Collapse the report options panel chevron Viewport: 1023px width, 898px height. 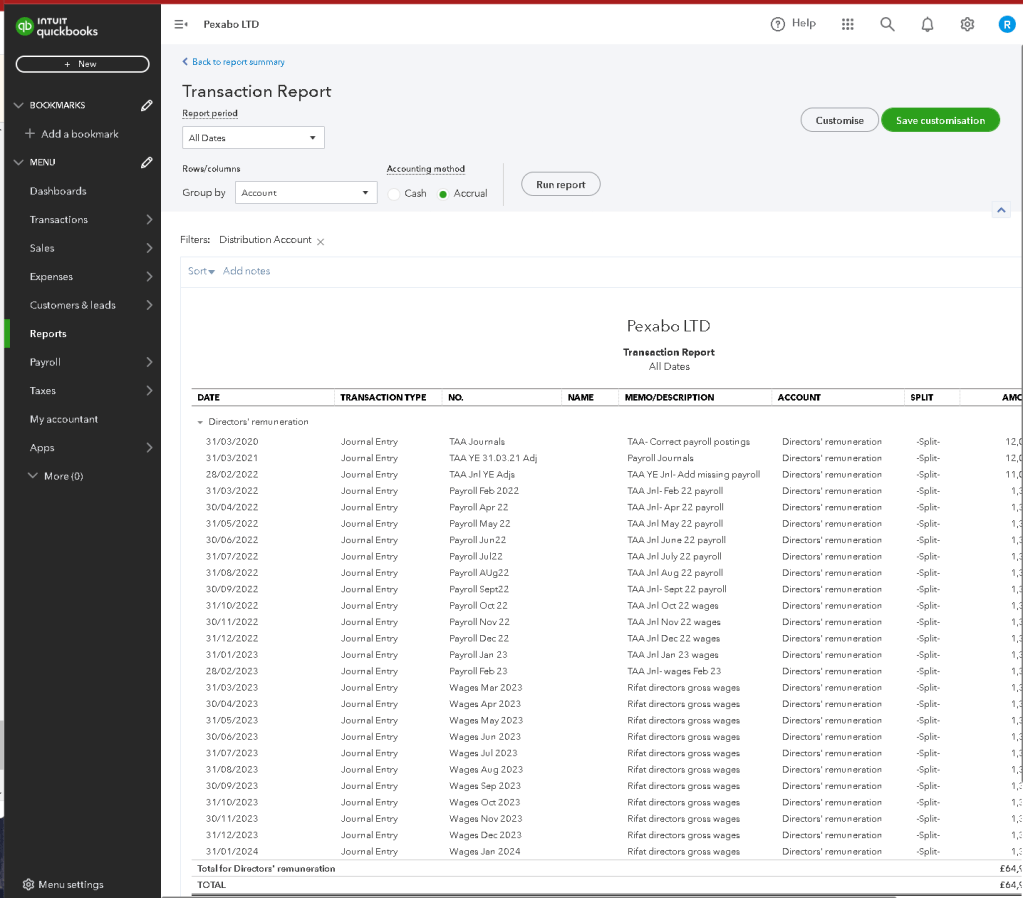(x=1001, y=210)
